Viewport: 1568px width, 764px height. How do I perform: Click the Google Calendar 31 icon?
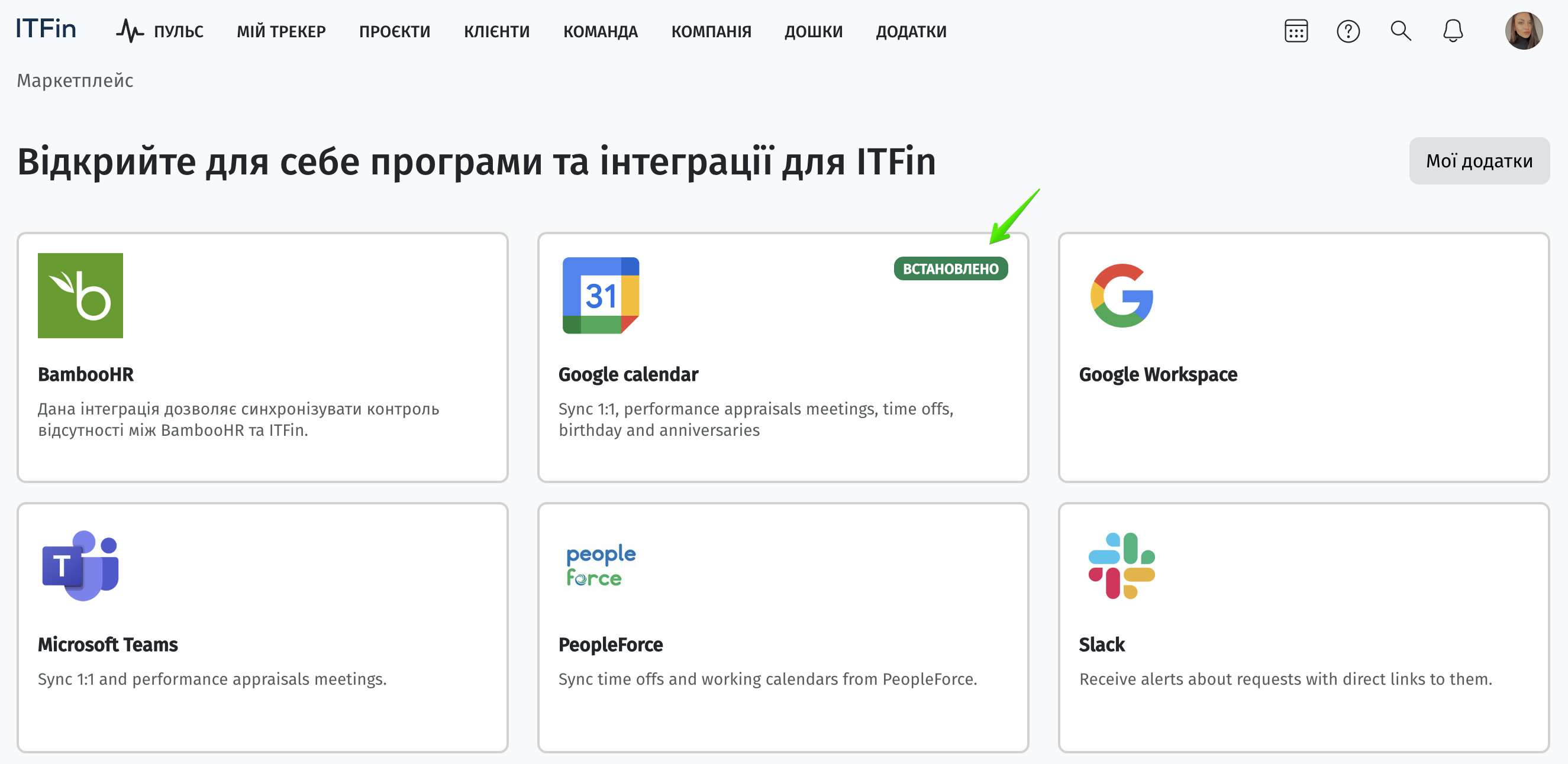point(601,296)
